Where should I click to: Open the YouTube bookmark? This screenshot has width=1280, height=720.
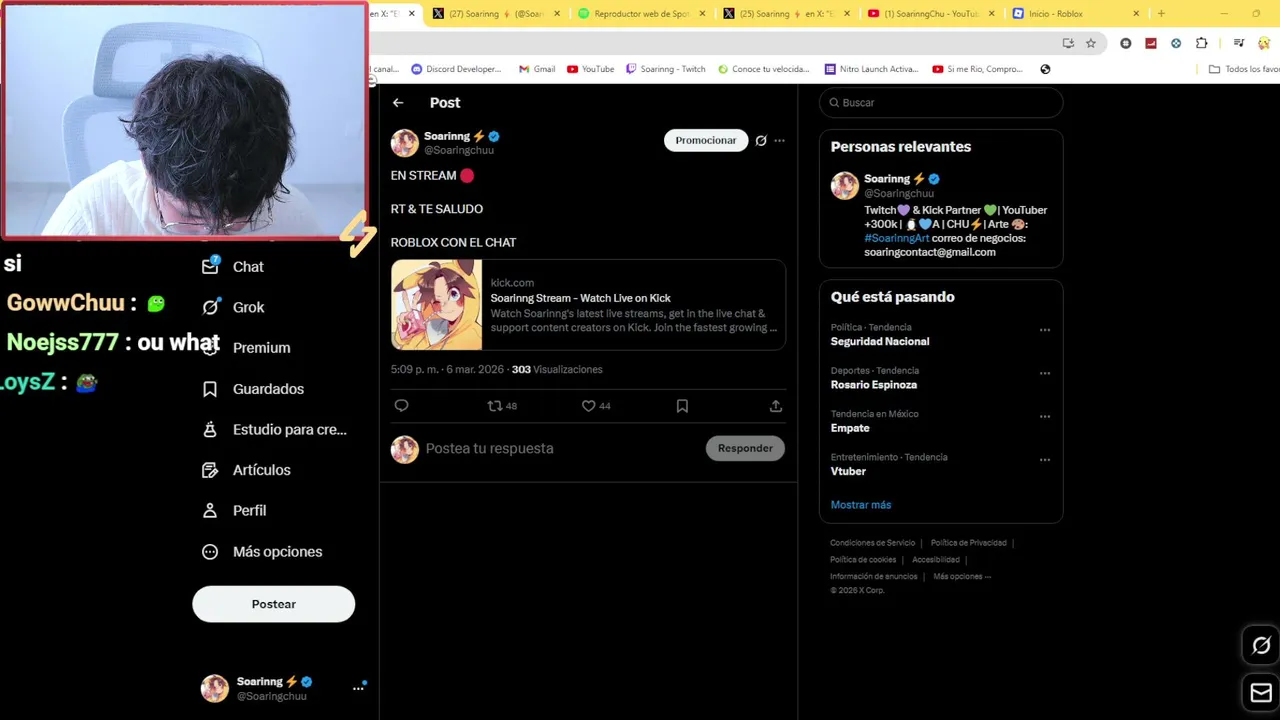point(590,69)
